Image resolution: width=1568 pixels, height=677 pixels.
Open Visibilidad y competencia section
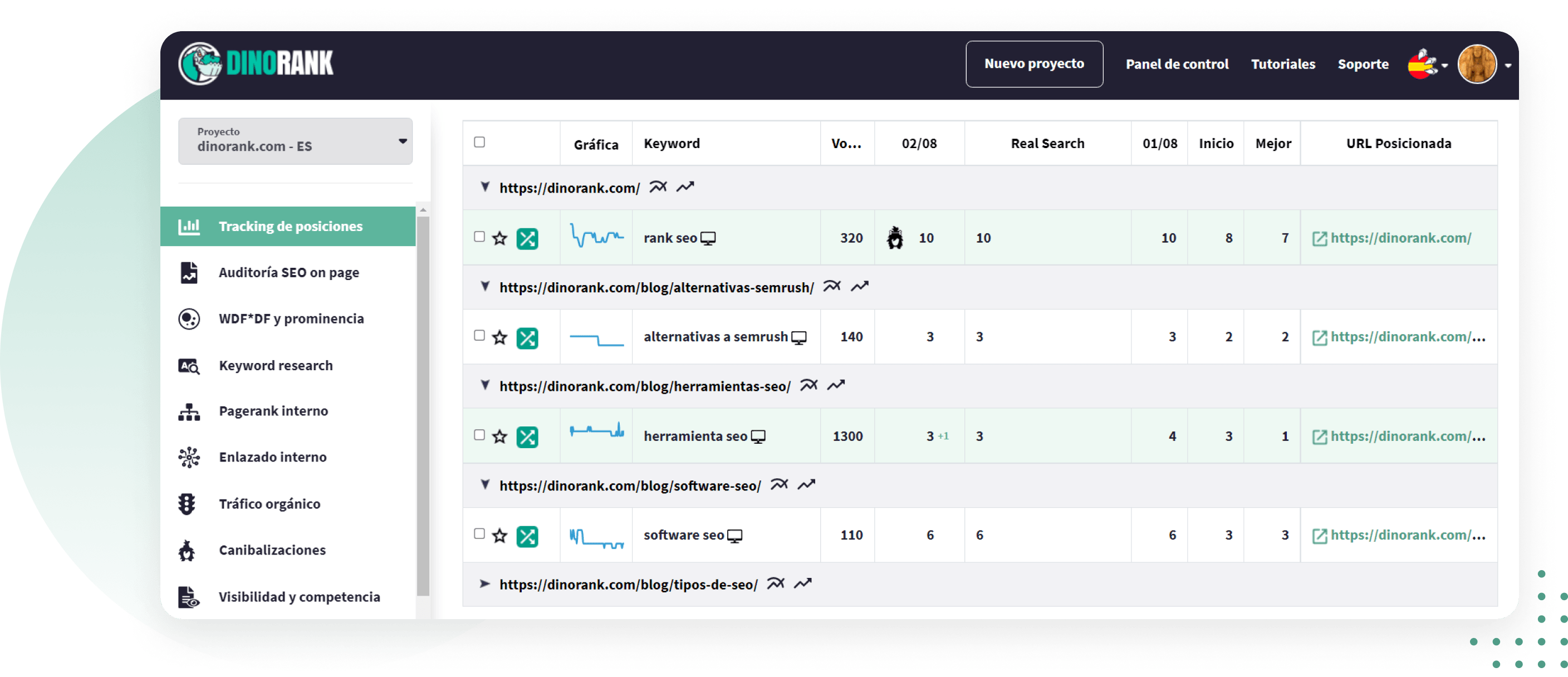[x=288, y=597]
